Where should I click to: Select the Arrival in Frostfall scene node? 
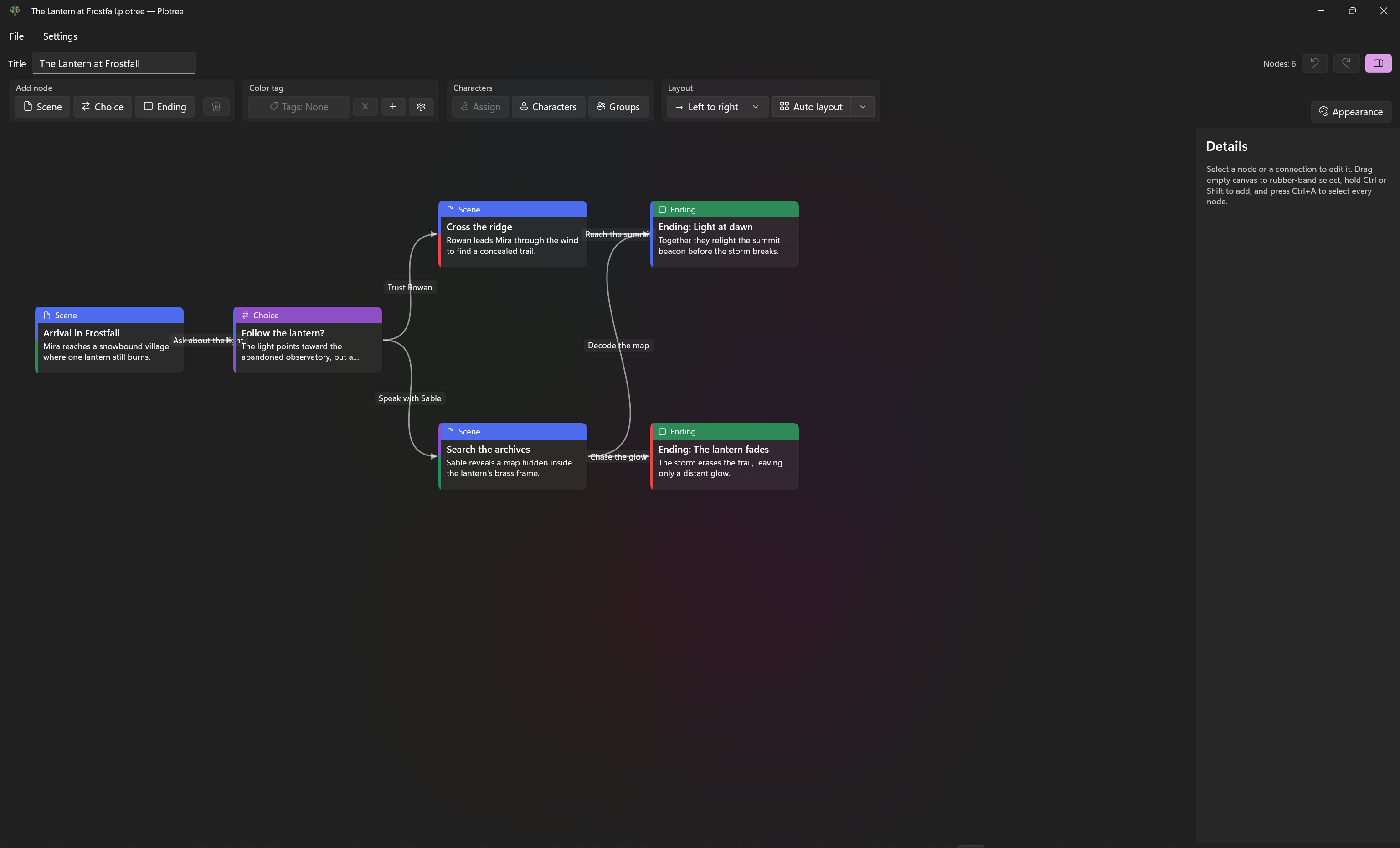pos(109,340)
